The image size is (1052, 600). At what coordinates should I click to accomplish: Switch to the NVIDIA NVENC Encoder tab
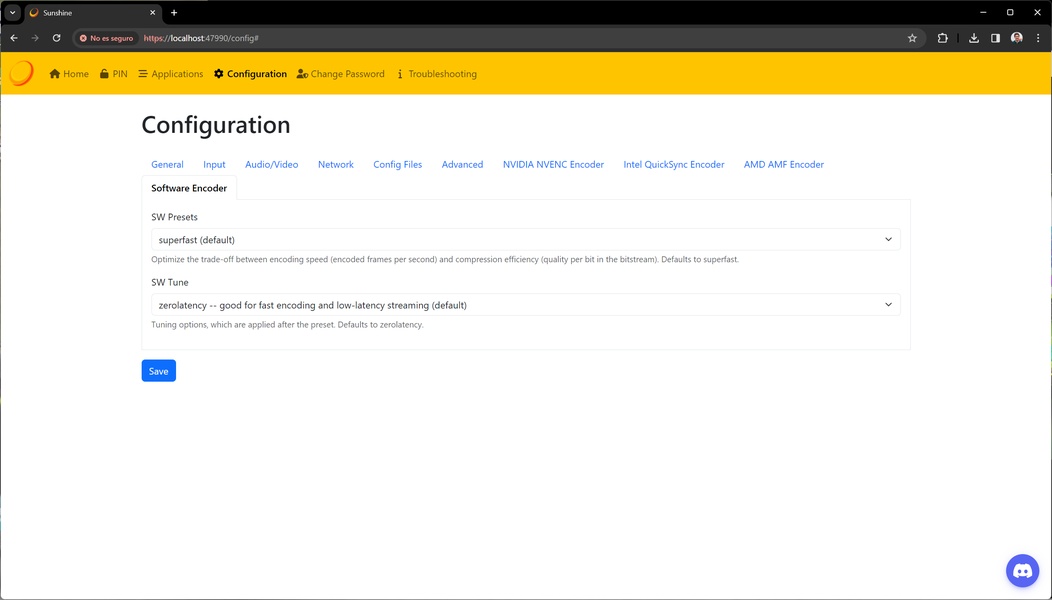click(x=553, y=165)
